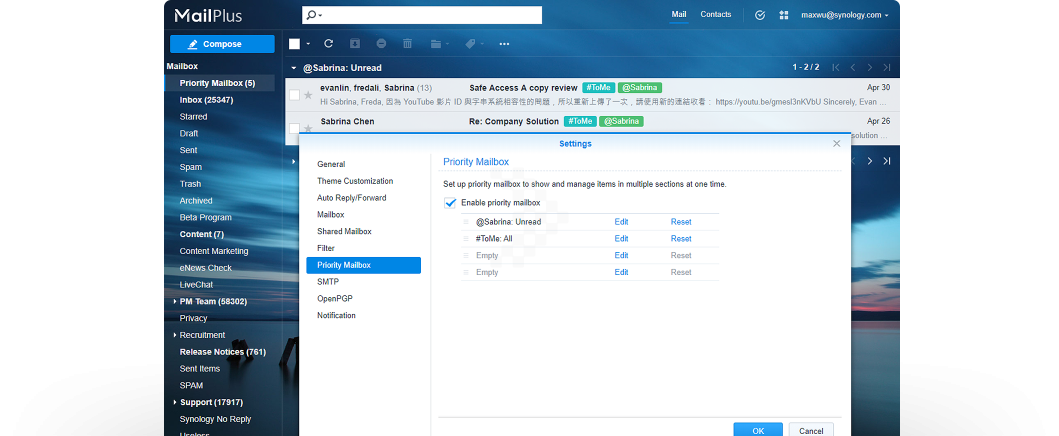Click the Archive icon in the toolbar

[x=355, y=44]
